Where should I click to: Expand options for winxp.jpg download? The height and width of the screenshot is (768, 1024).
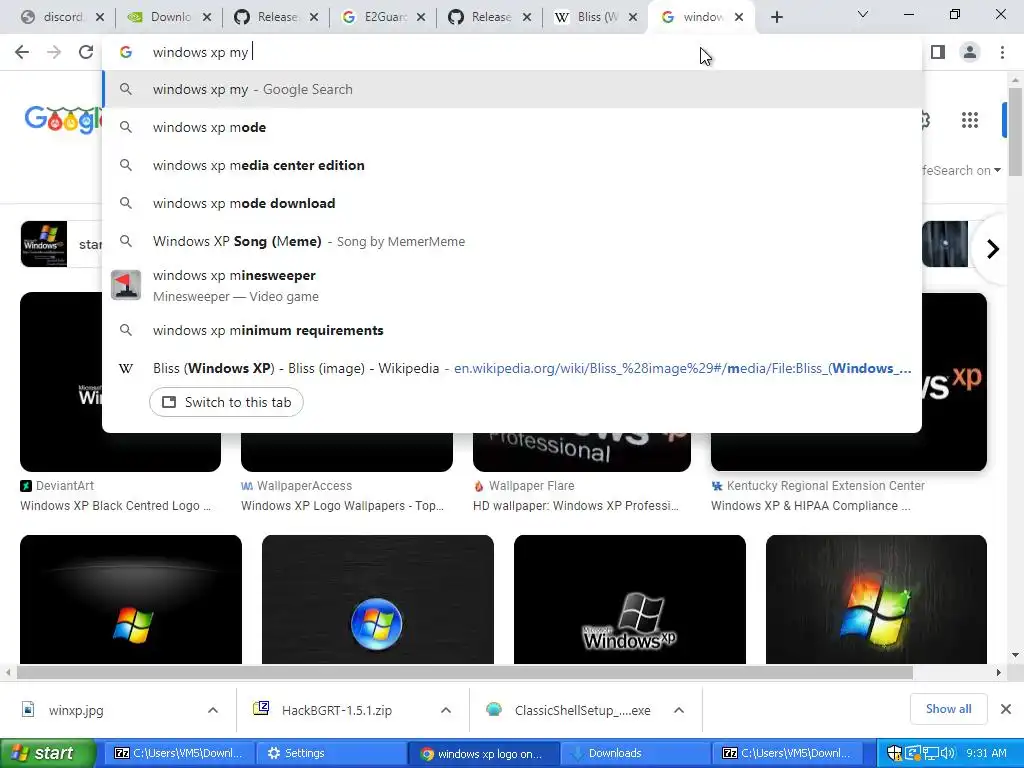pyautogui.click(x=213, y=711)
